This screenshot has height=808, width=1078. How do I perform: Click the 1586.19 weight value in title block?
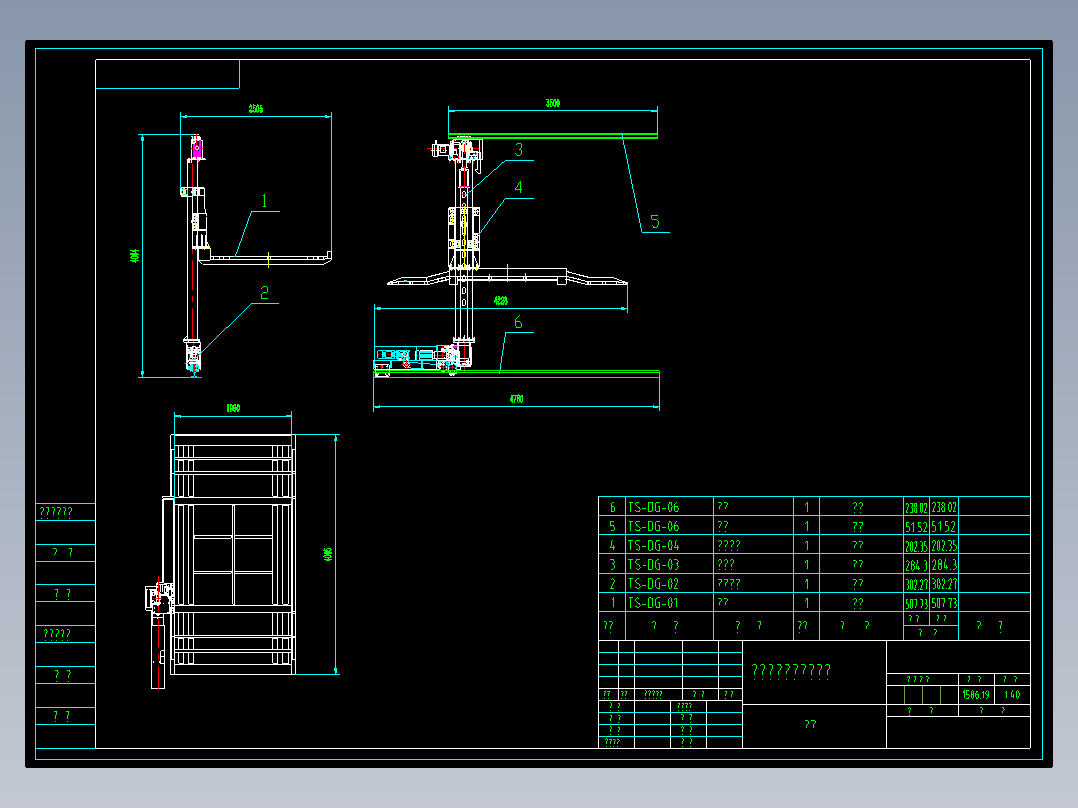[x=976, y=695]
